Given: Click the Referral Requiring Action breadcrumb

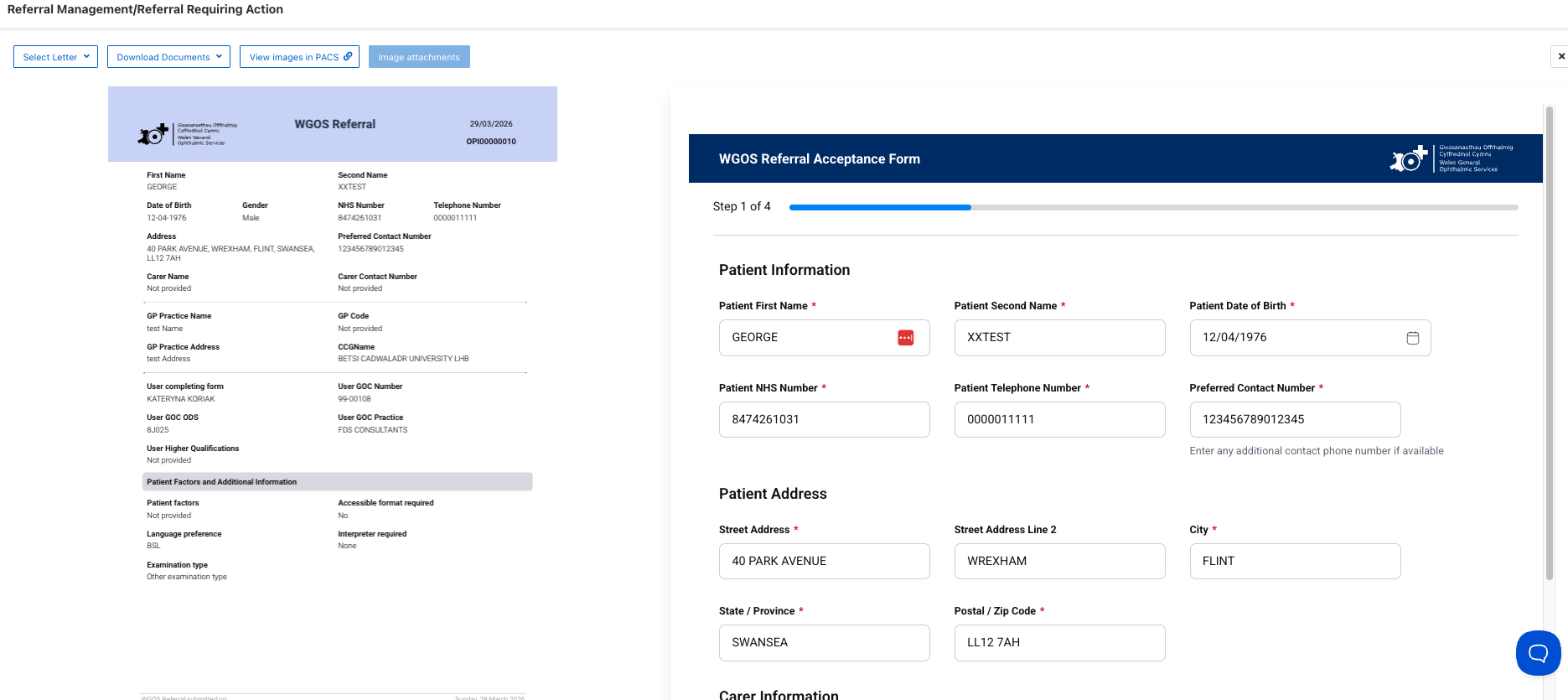Looking at the screenshot, I should [x=213, y=9].
